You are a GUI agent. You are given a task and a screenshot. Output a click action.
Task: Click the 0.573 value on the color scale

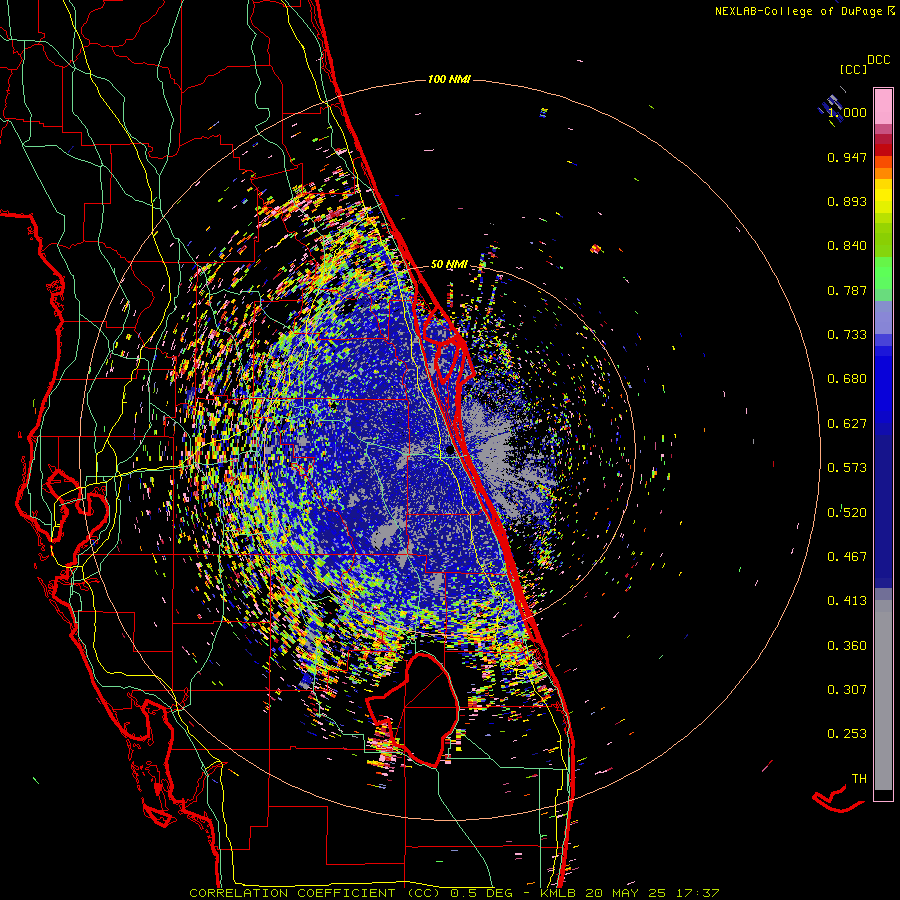[x=847, y=468]
